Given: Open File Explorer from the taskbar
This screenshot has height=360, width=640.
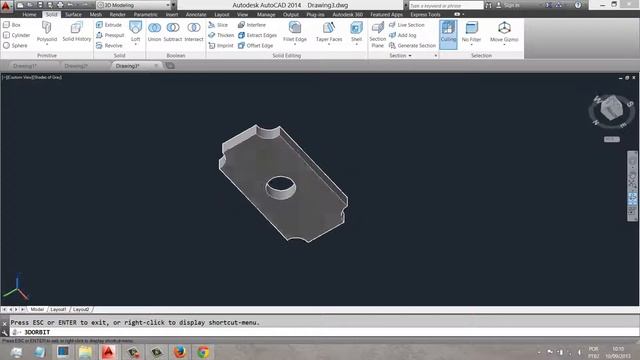Looking at the screenshot, I should pyautogui.click(x=85, y=351).
